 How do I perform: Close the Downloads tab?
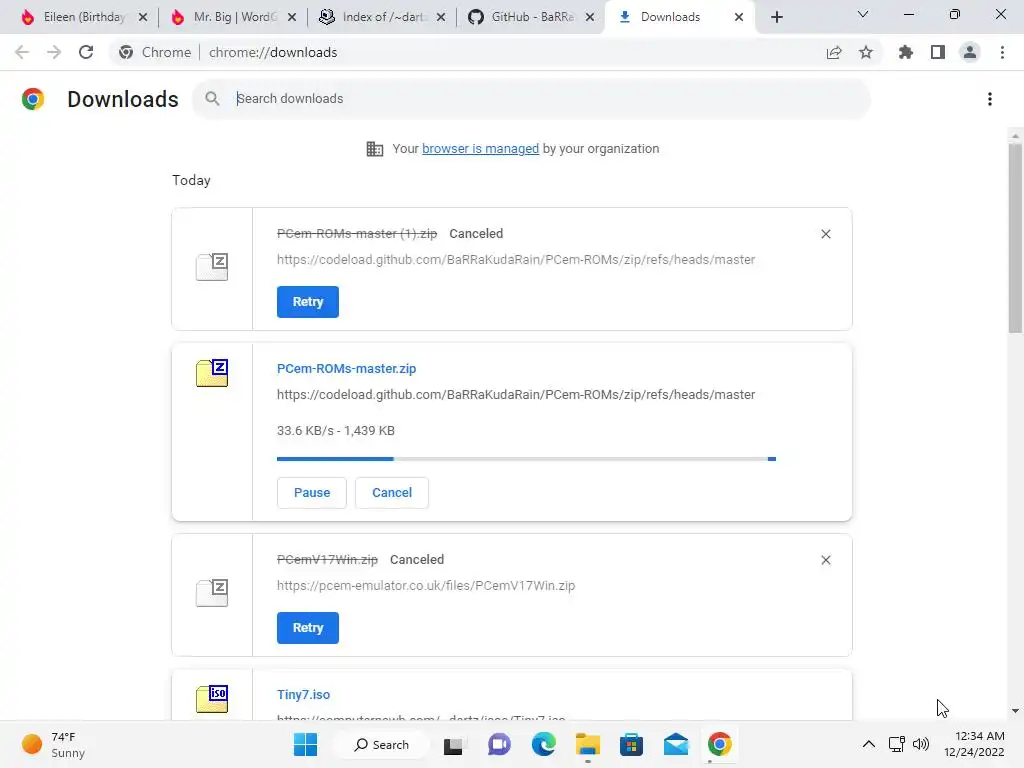(x=739, y=17)
